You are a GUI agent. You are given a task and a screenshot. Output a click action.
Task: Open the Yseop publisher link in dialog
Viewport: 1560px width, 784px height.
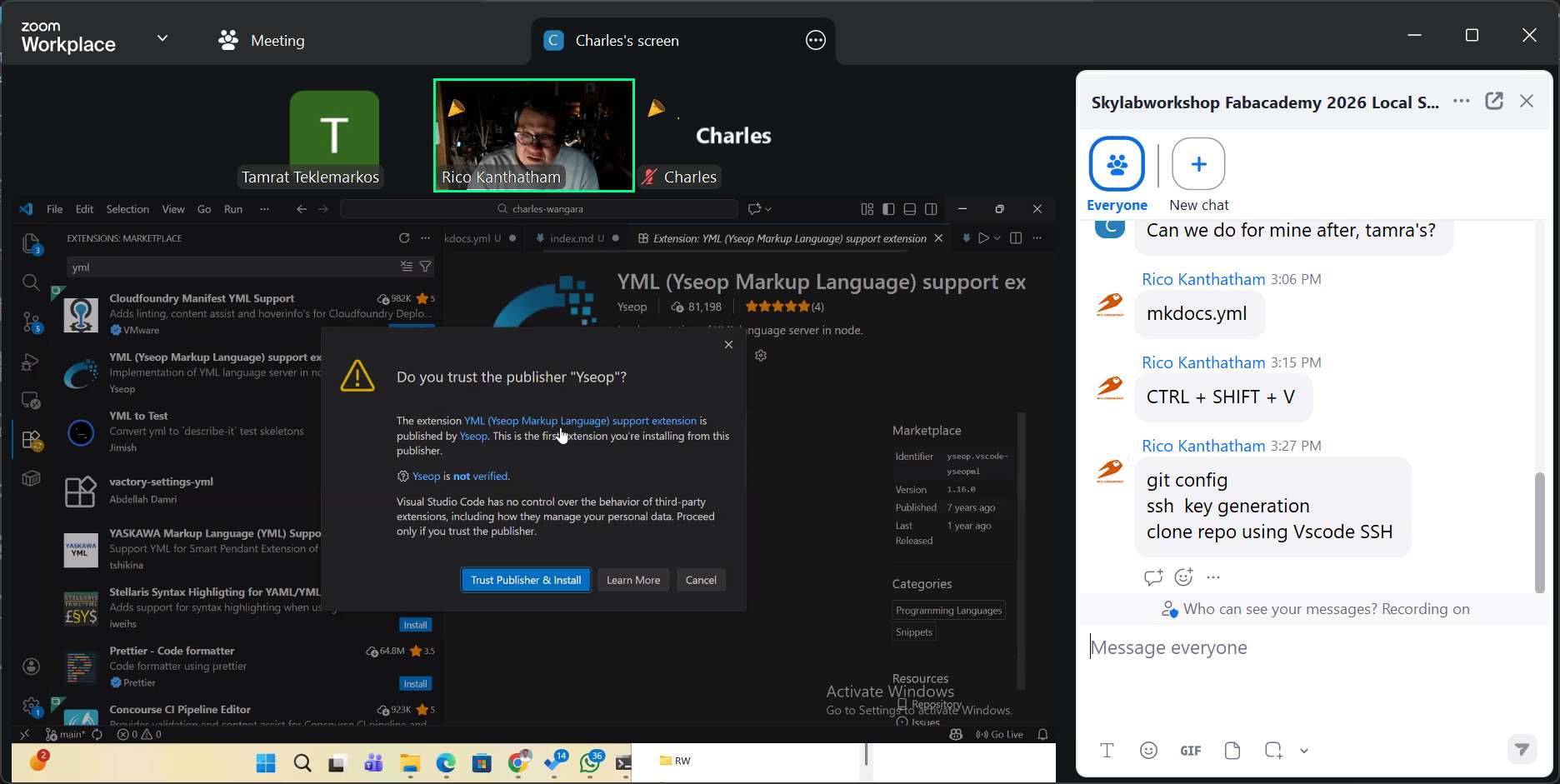473,436
